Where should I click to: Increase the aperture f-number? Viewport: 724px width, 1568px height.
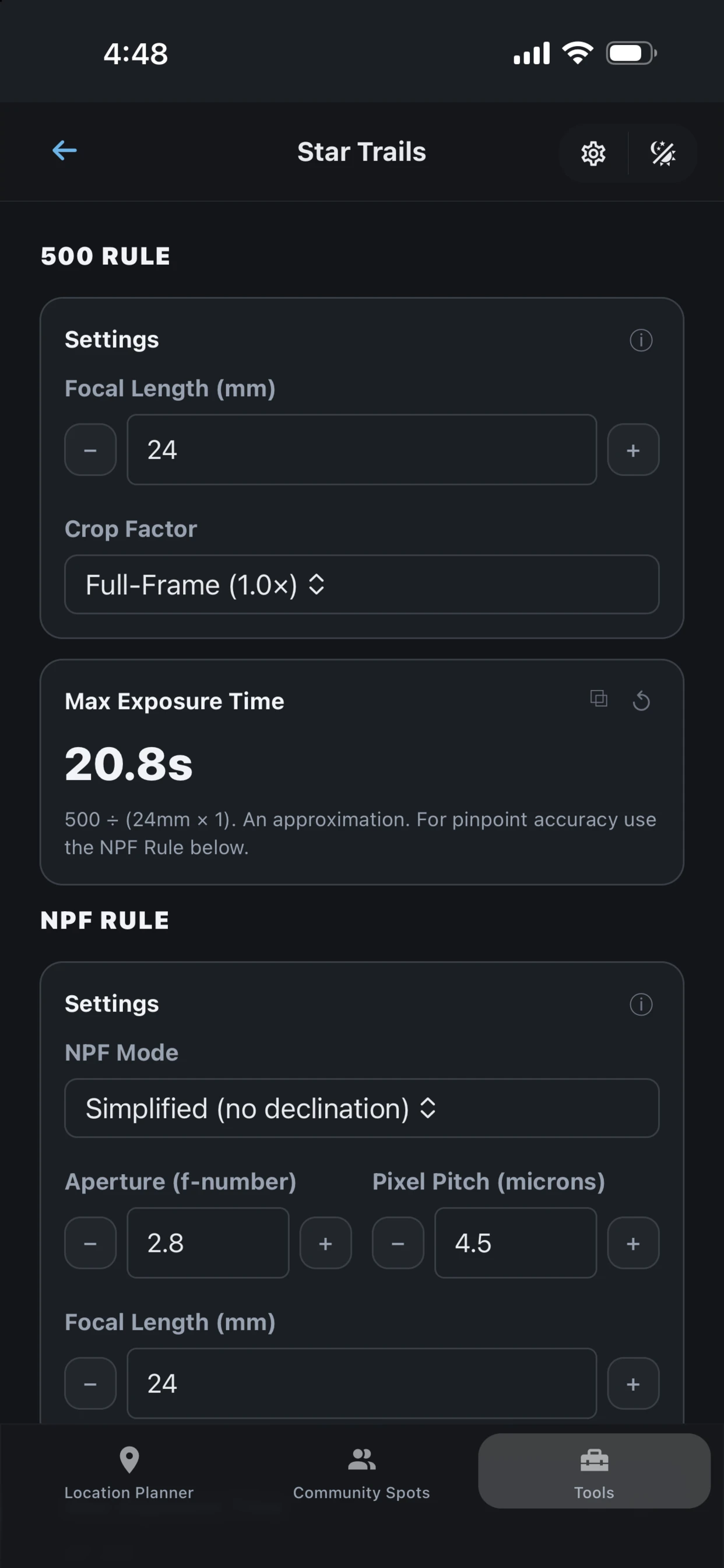coord(325,1243)
